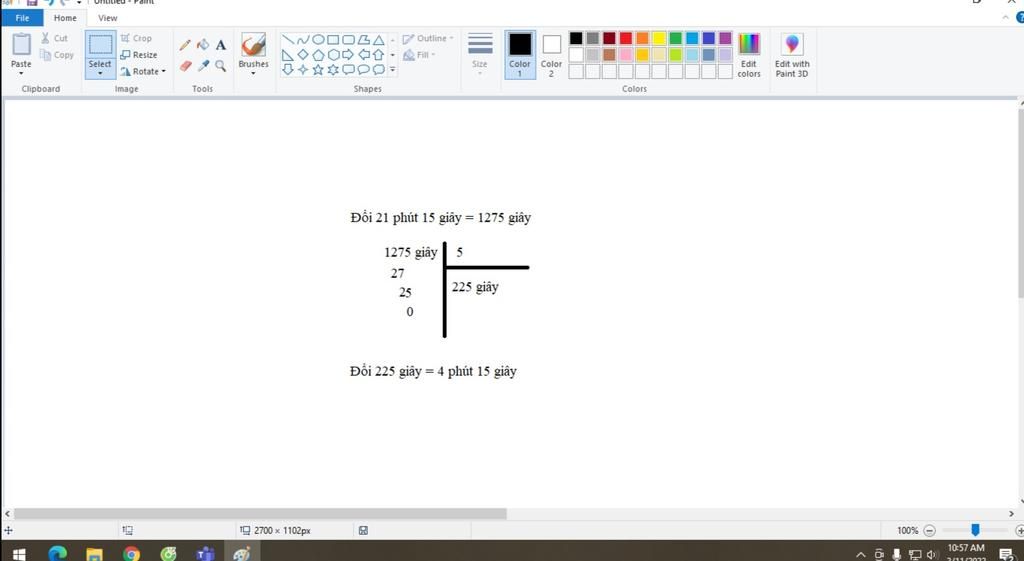This screenshot has width=1024, height=561.
Task: Choose the Right arrow shape
Action: point(348,55)
